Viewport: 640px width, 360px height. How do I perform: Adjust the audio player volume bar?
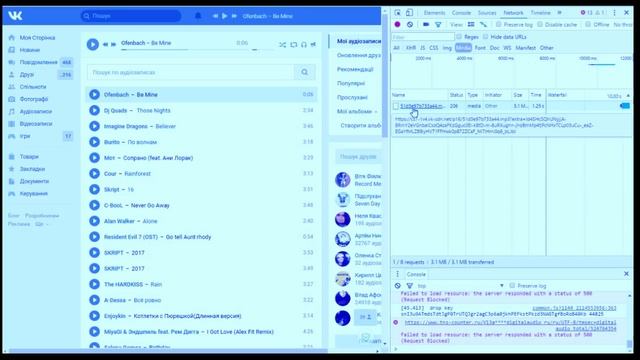(x=262, y=49)
